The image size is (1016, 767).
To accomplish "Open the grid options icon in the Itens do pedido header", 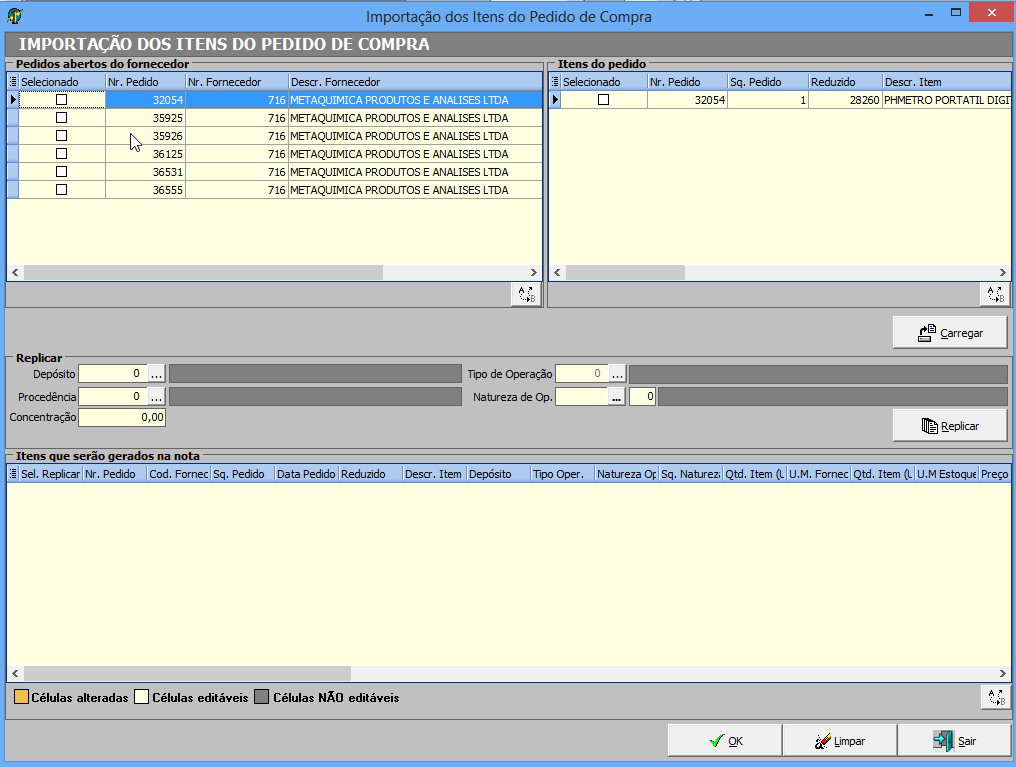I will [x=555, y=82].
